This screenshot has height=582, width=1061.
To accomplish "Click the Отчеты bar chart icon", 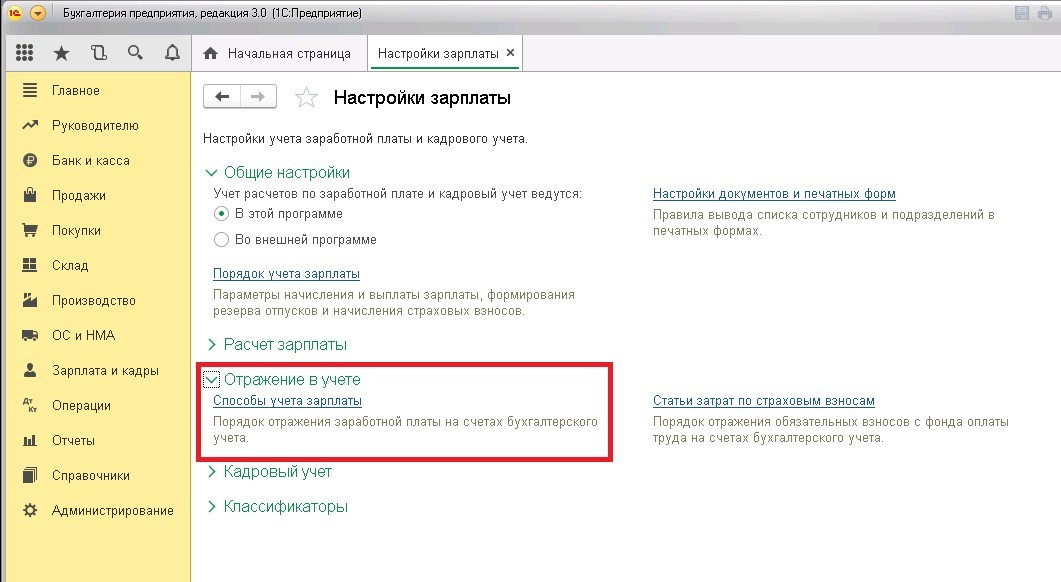I will [x=30, y=441].
